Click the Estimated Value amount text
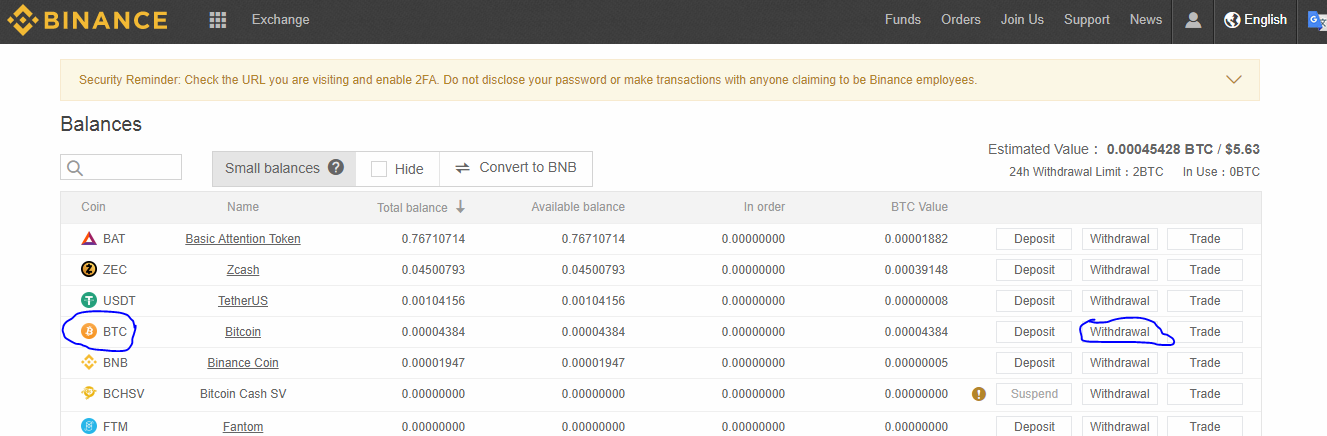The height and width of the screenshot is (436, 1327). [1183, 149]
